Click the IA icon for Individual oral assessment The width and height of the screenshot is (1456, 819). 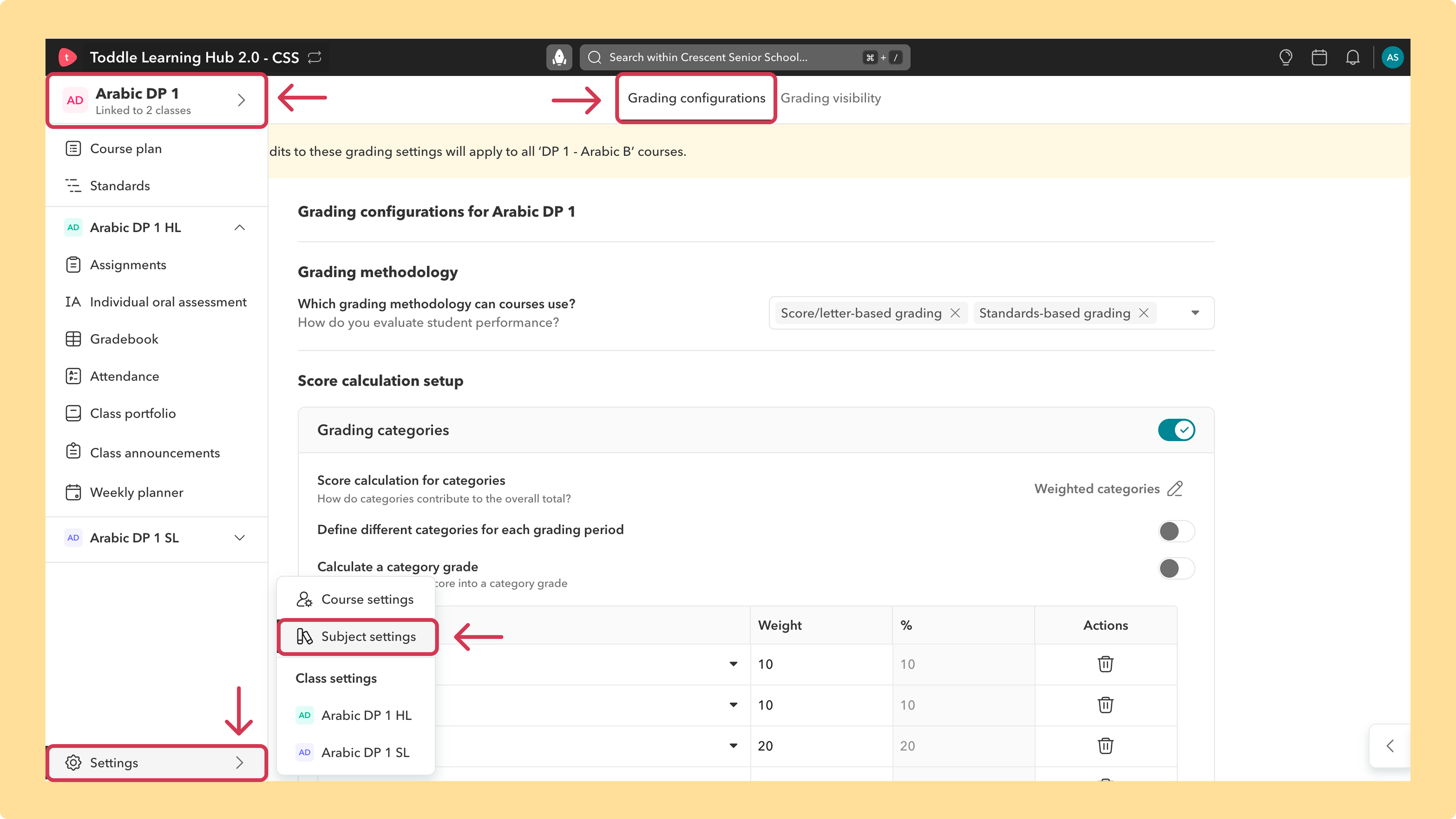point(73,302)
